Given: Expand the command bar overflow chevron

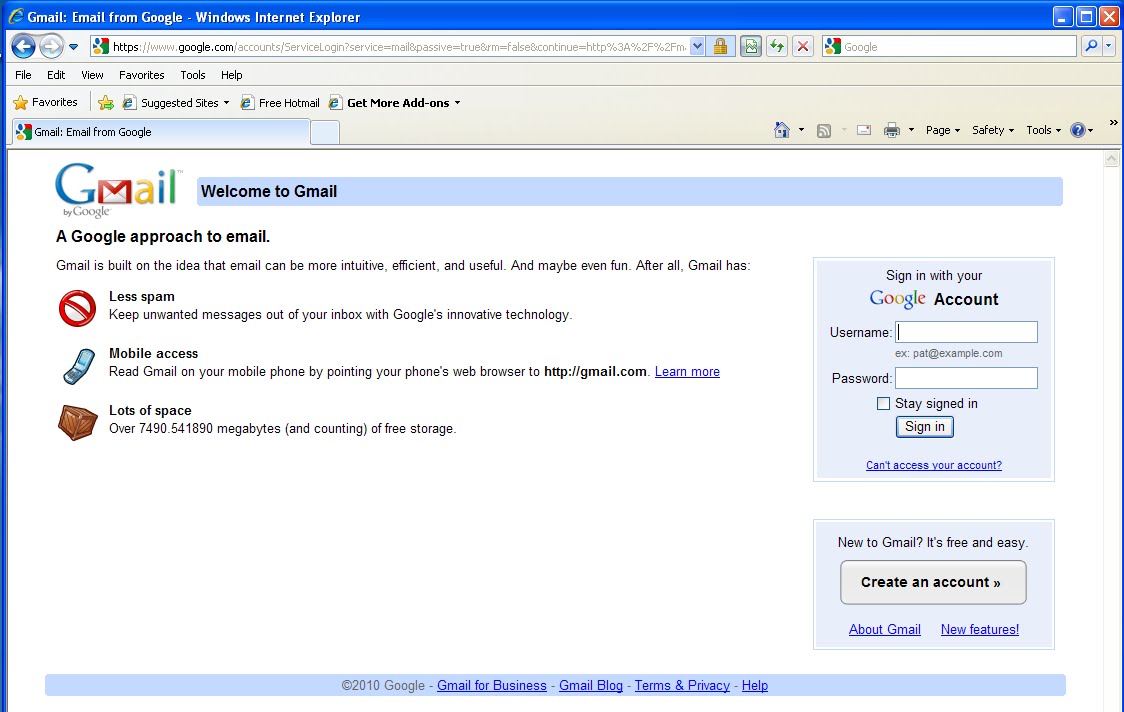Looking at the screenshot, I should pyautogui.click(x=1113, y=123).
